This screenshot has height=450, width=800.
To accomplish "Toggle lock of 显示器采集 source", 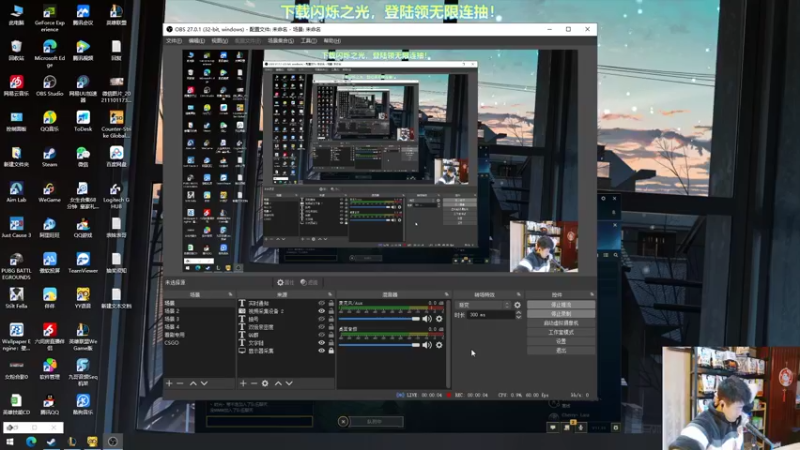I will click(331, 351).
